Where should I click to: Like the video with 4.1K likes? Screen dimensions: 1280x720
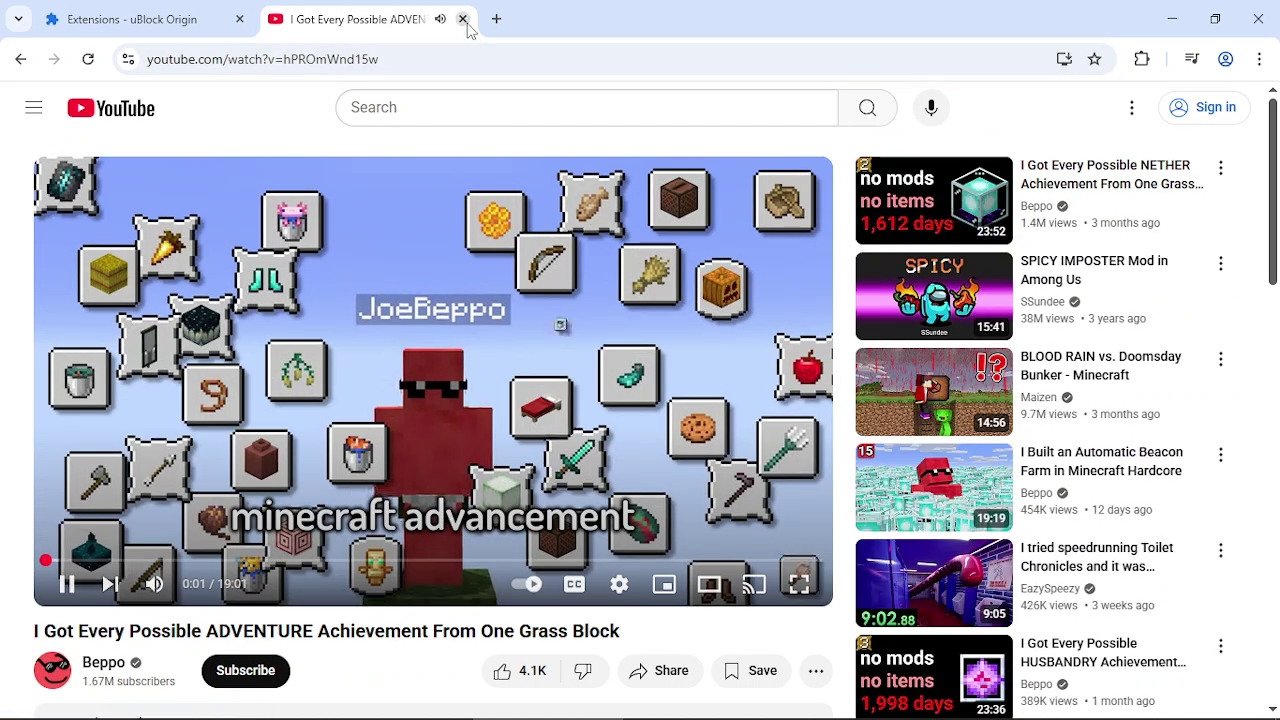click(x=520, y=671)
